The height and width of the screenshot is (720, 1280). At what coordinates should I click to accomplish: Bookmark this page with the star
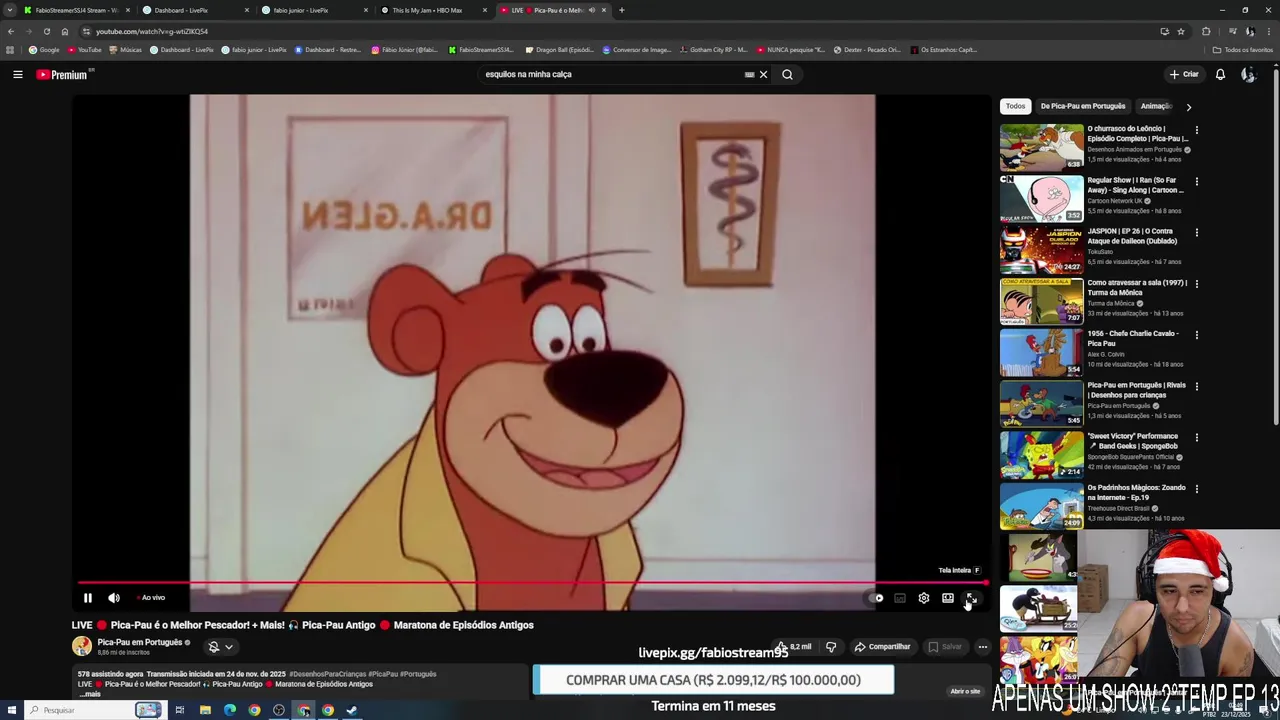click(1181, 31)
